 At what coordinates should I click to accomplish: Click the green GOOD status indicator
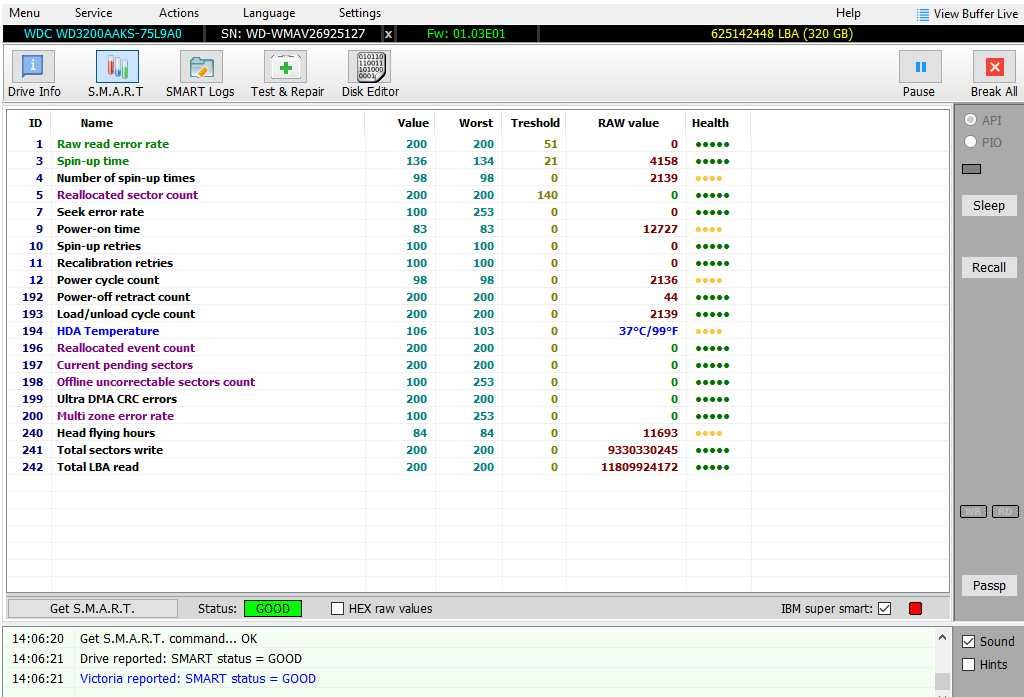tap(272, 609)
